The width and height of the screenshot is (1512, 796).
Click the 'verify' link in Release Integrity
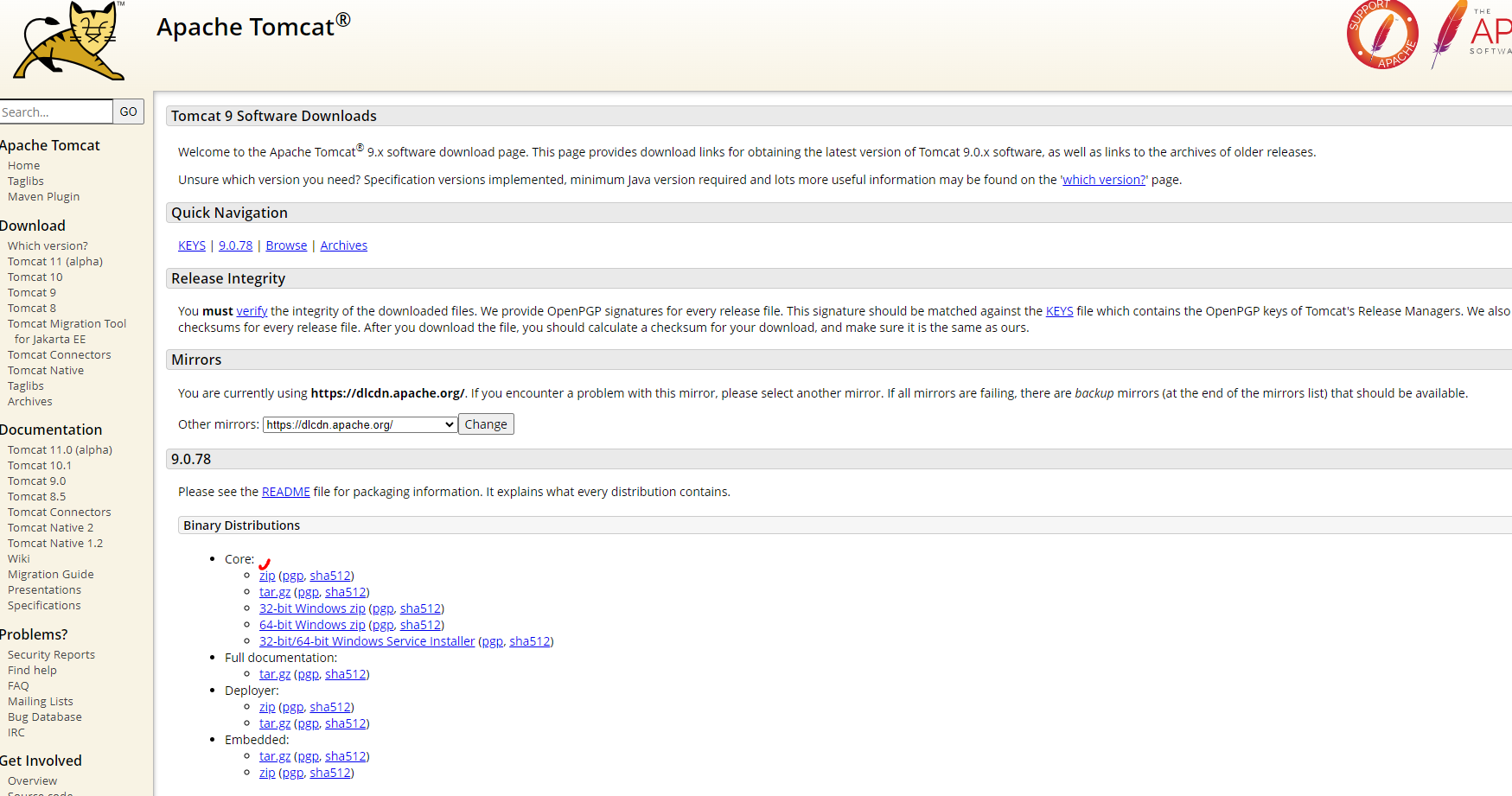pyautogui.click(x=252, y=311)
